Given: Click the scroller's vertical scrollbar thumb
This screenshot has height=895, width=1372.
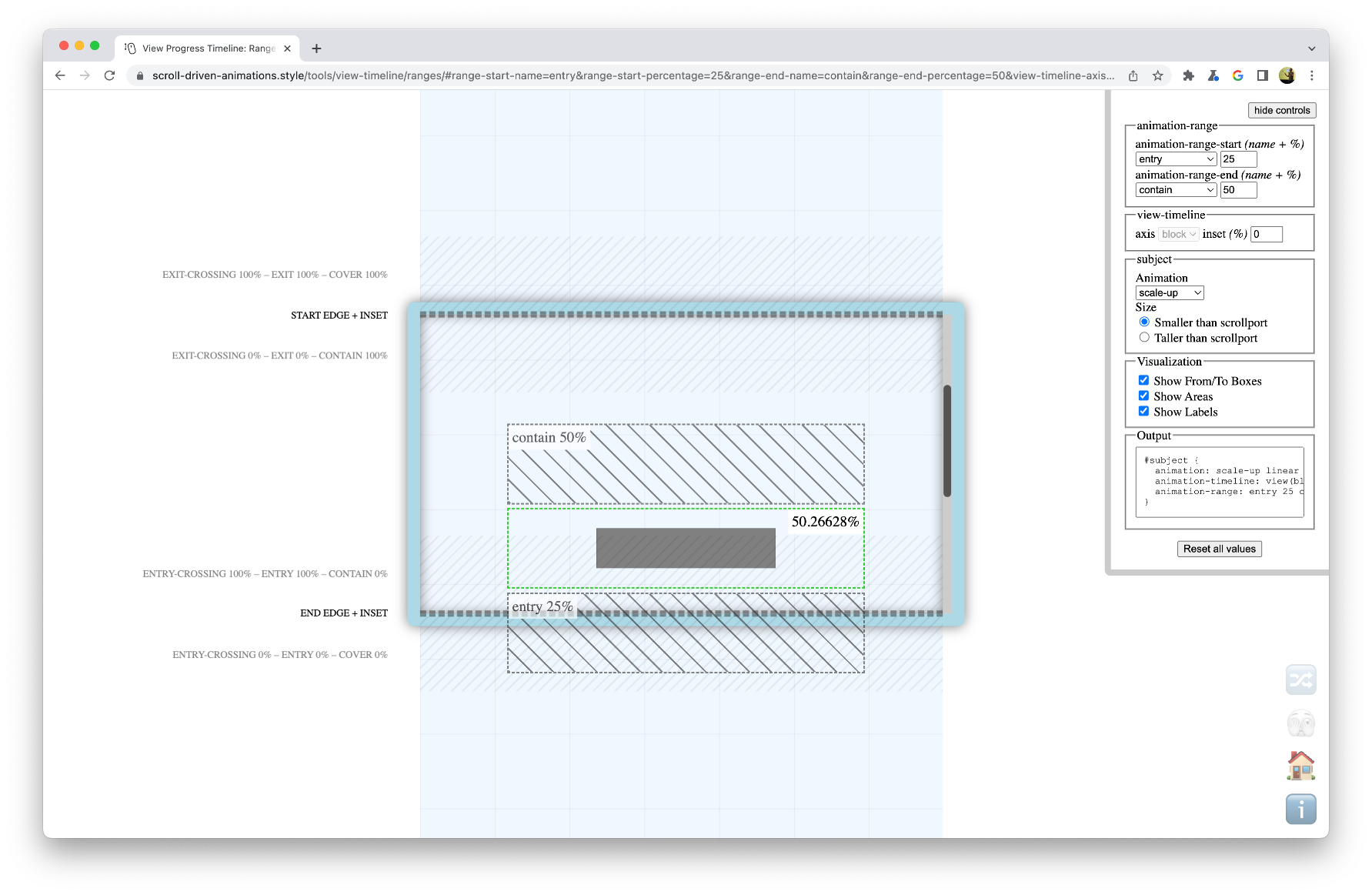Looking at the screenshot, I should tap(947, 440).
